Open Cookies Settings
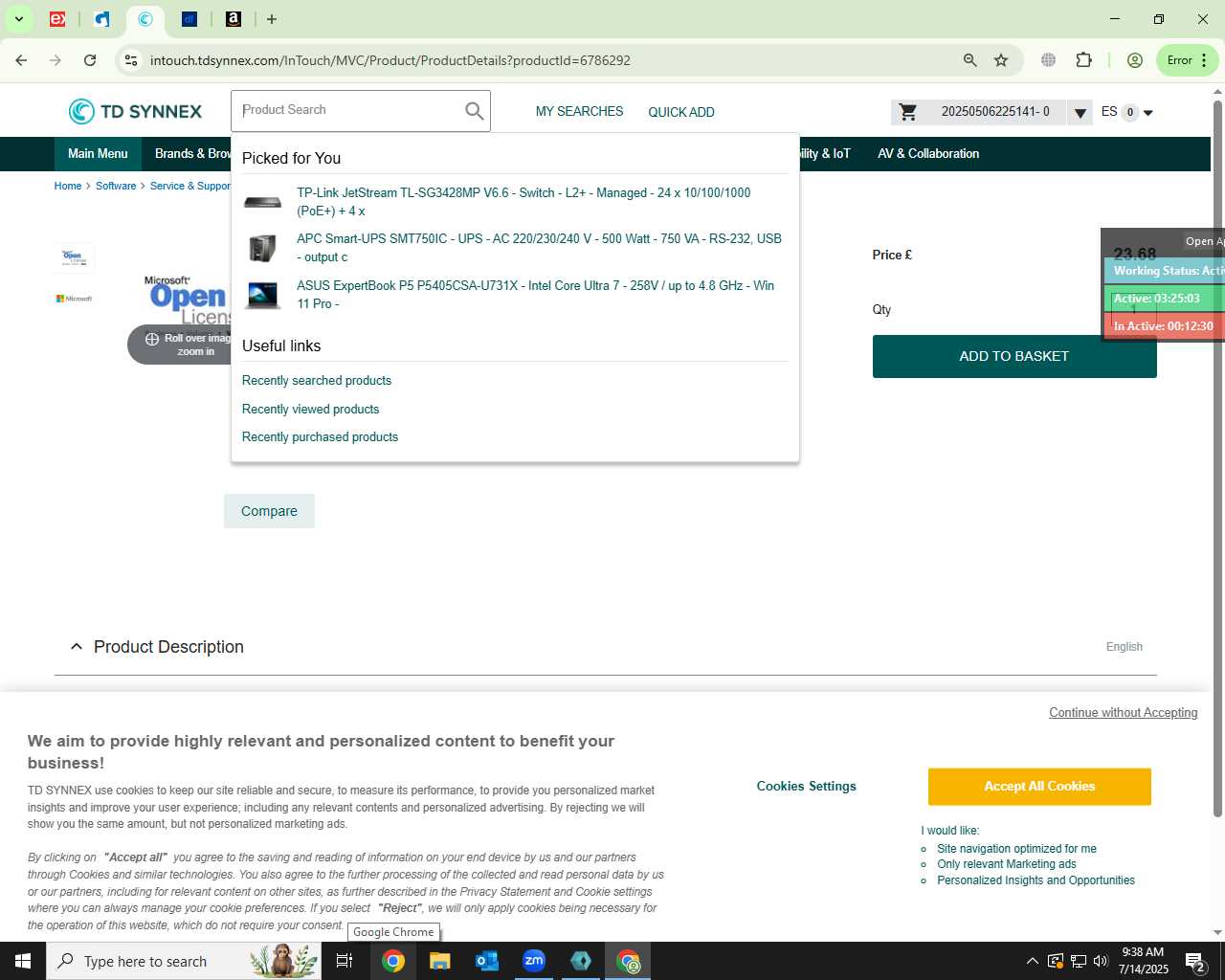 807,787
